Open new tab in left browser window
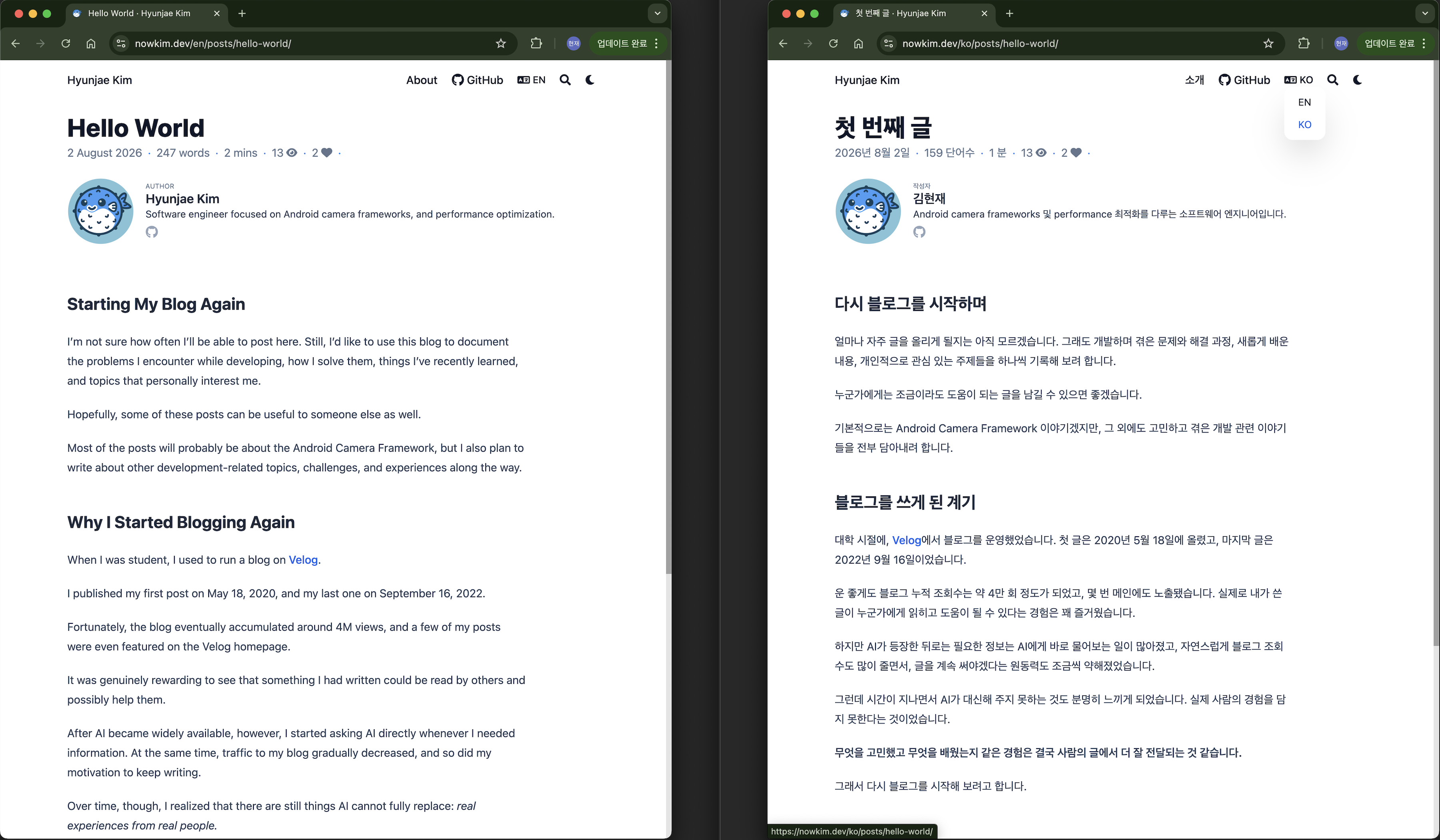This screenshot has height=840, width=1440. (x=242, y=13)
